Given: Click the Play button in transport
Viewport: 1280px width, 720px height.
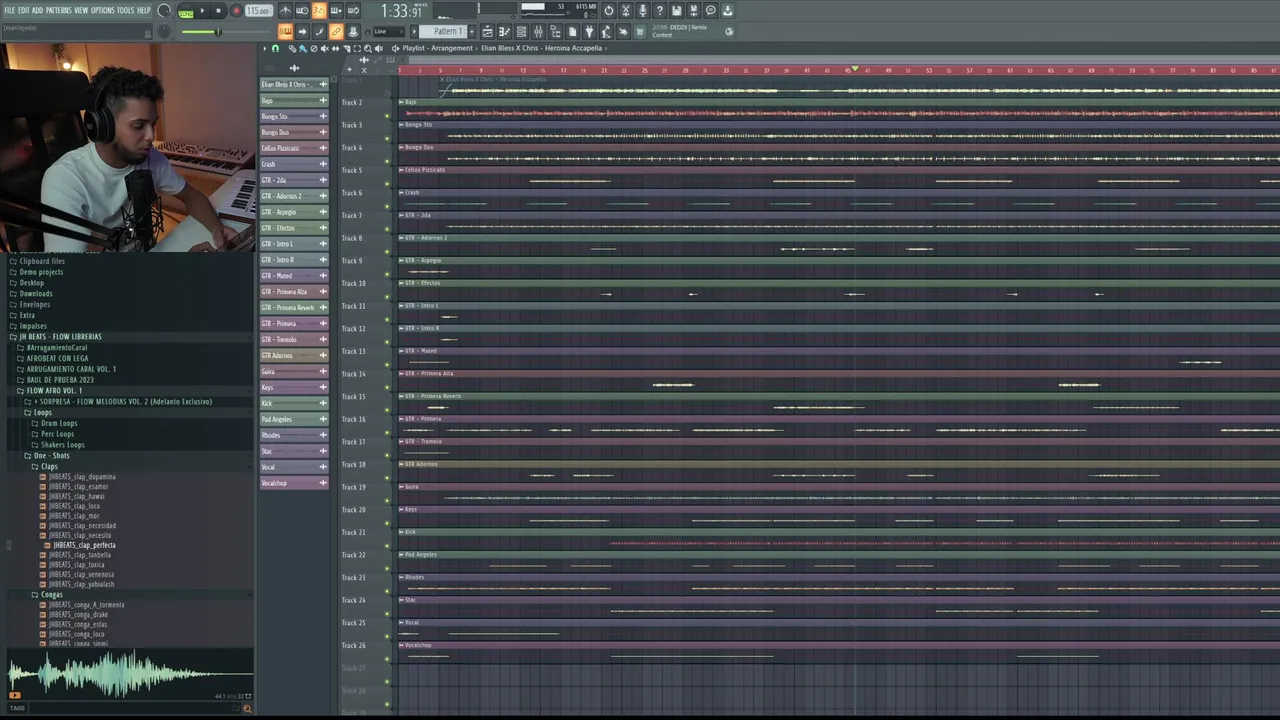Looking at the screenshot, I should (202, 11).
